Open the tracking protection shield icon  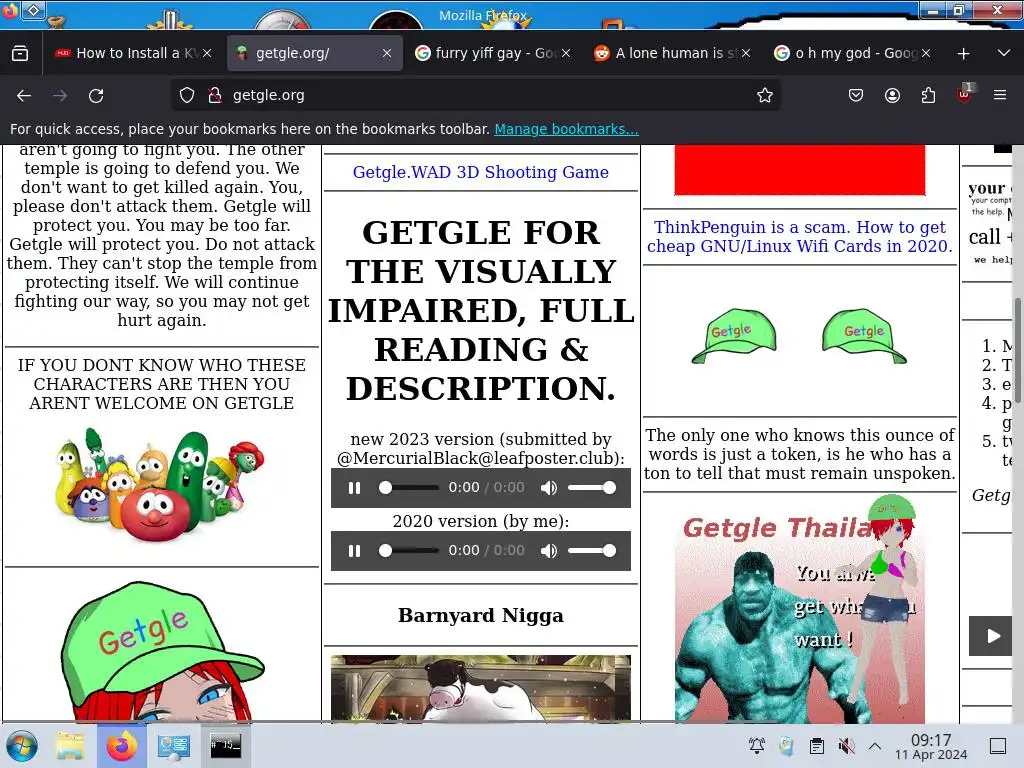tap(187, 95)
